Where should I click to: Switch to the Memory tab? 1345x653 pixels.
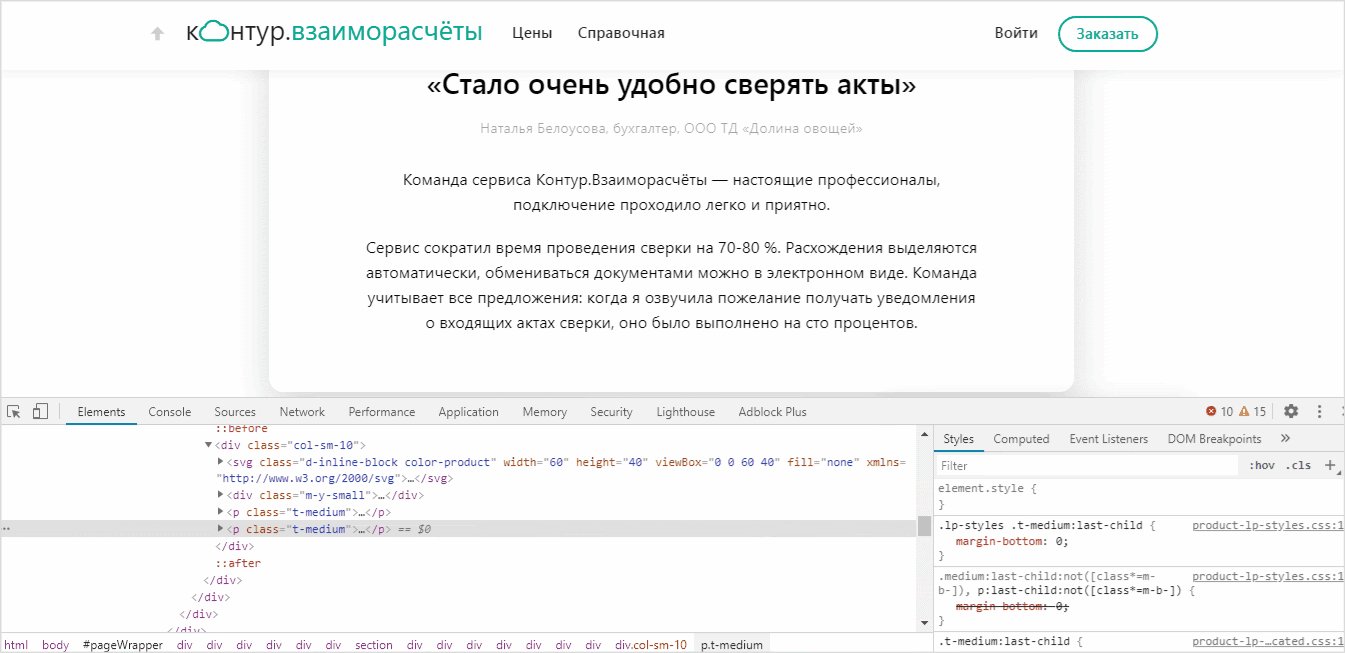(x=544, y=411)
